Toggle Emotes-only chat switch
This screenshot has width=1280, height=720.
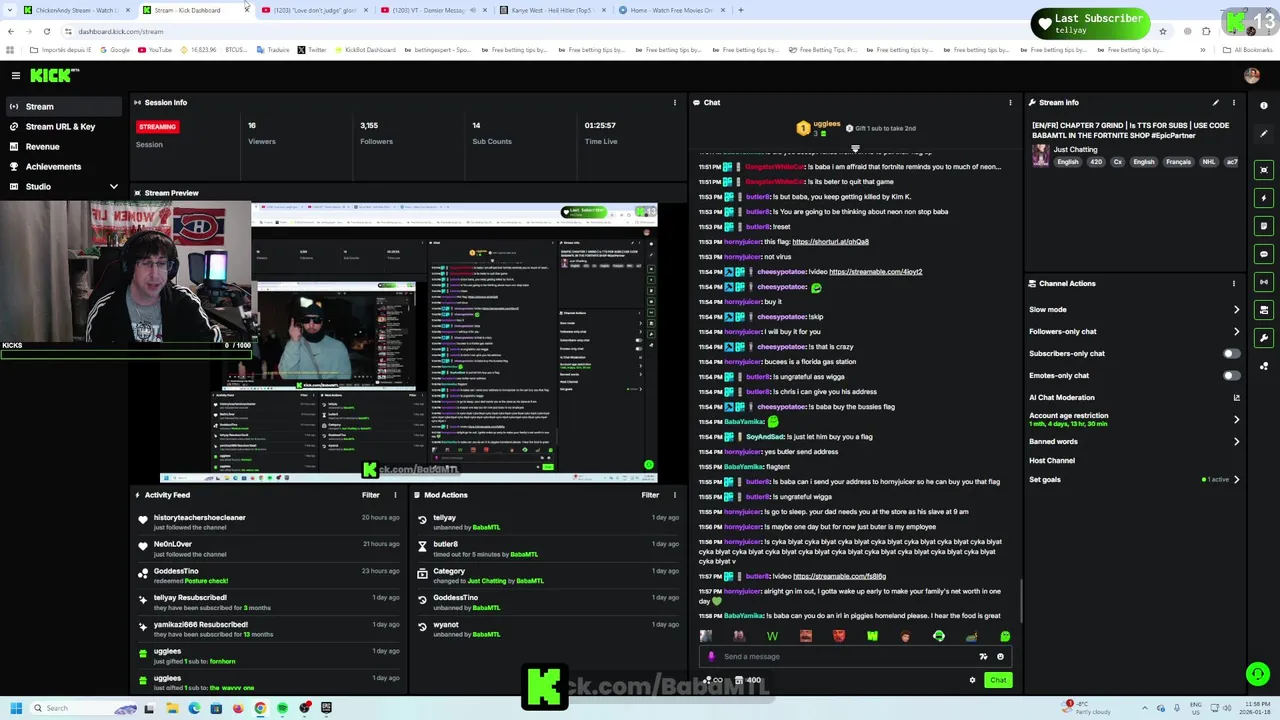coord(1232,376)
